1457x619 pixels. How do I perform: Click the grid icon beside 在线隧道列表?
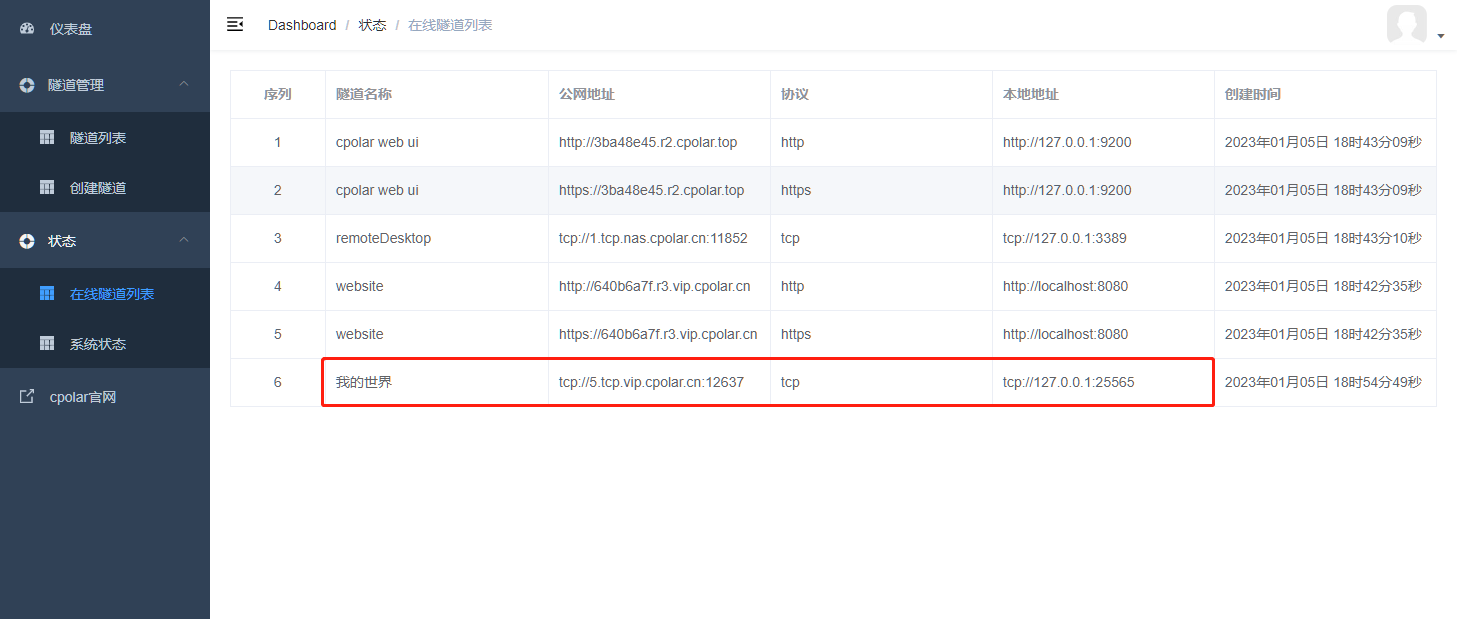pyautogui.click(x=47, y=294)
